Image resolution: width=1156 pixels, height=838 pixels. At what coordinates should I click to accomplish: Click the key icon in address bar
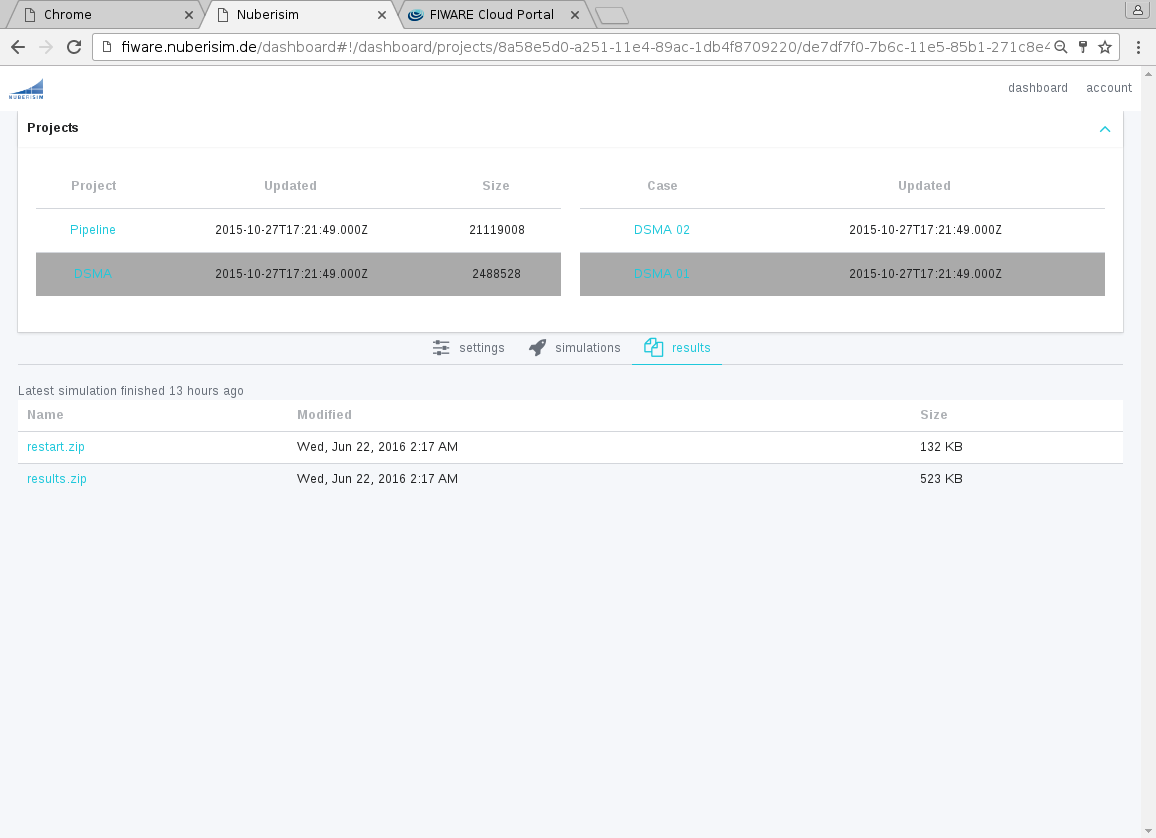click(1083, 47)
